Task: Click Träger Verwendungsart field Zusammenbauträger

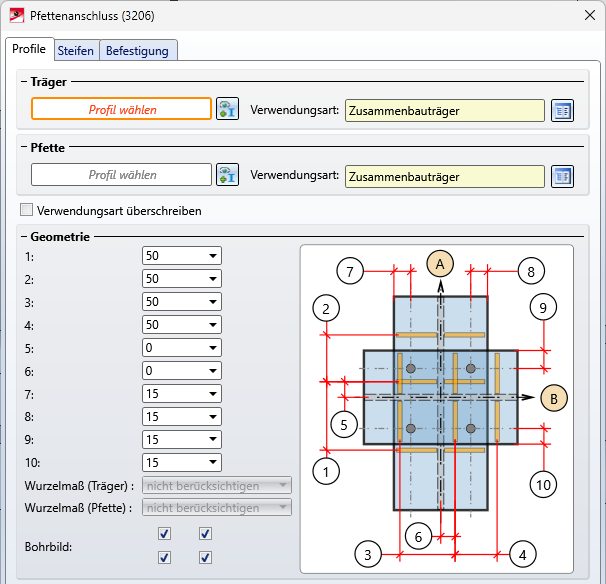Action: (445, 111)
